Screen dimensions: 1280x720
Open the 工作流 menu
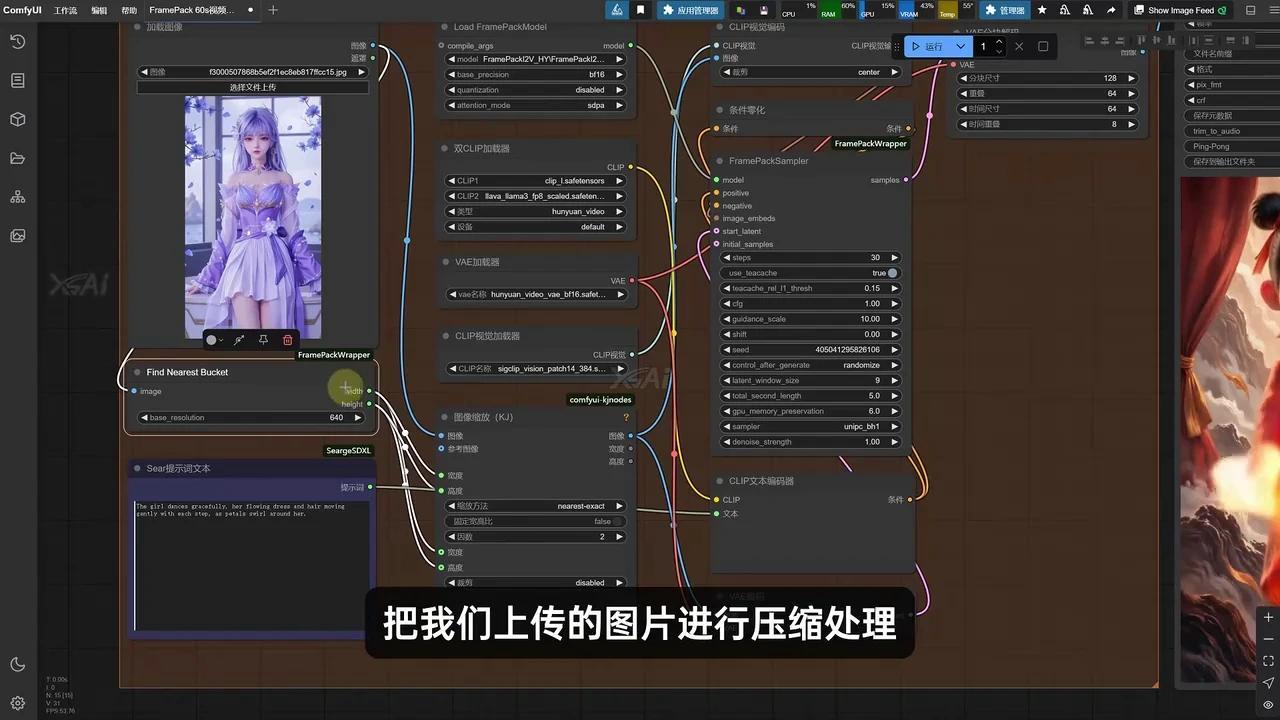click(x=65, y=10)
